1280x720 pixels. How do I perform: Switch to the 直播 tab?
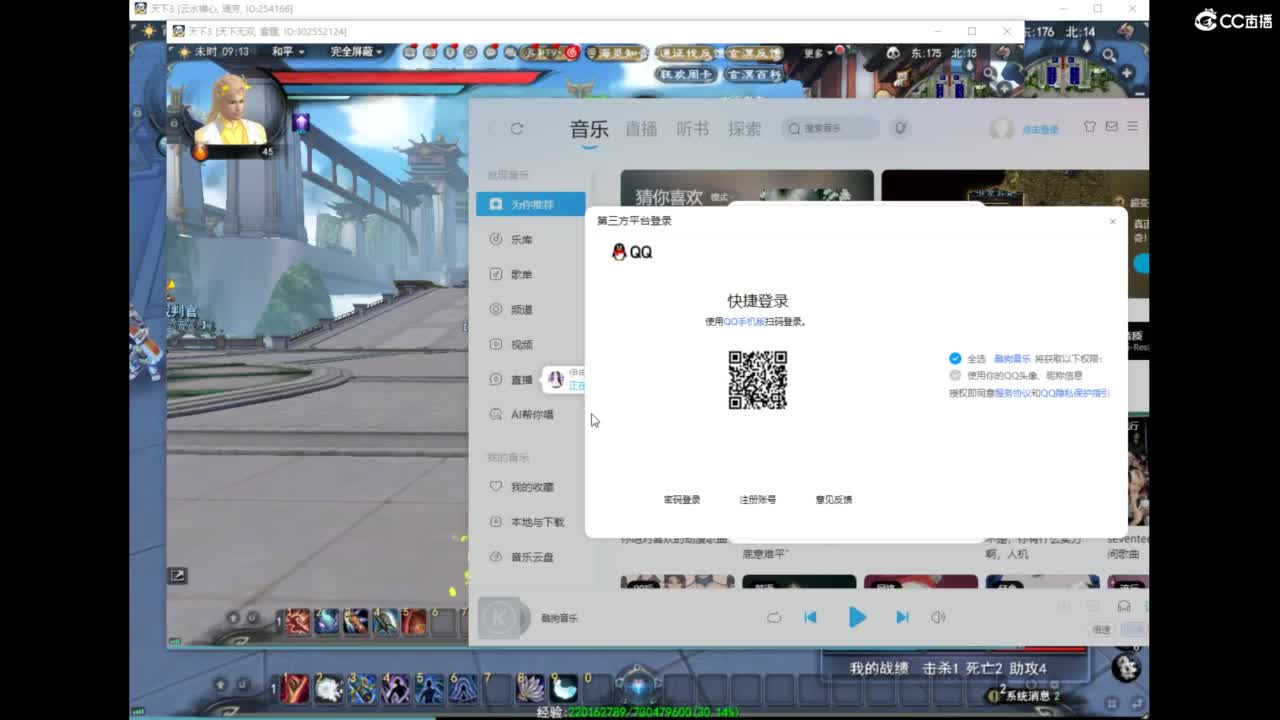641,128
